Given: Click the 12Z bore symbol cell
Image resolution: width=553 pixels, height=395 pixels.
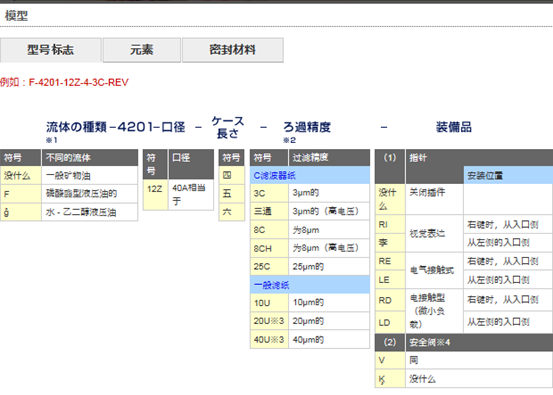Looking at the screenshot, I should [x=156, y=195].
